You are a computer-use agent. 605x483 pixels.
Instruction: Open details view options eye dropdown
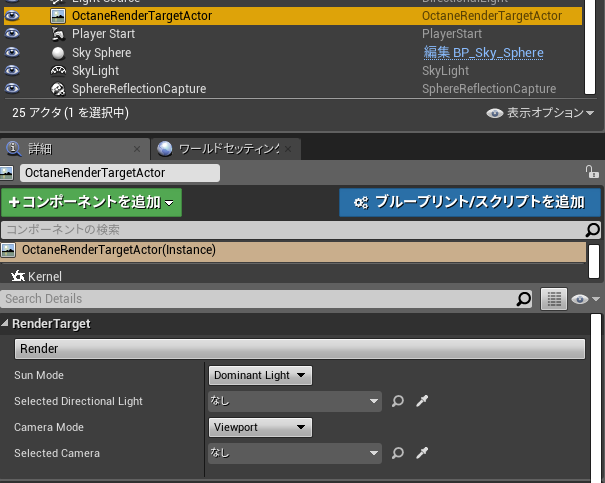[586, 299]
